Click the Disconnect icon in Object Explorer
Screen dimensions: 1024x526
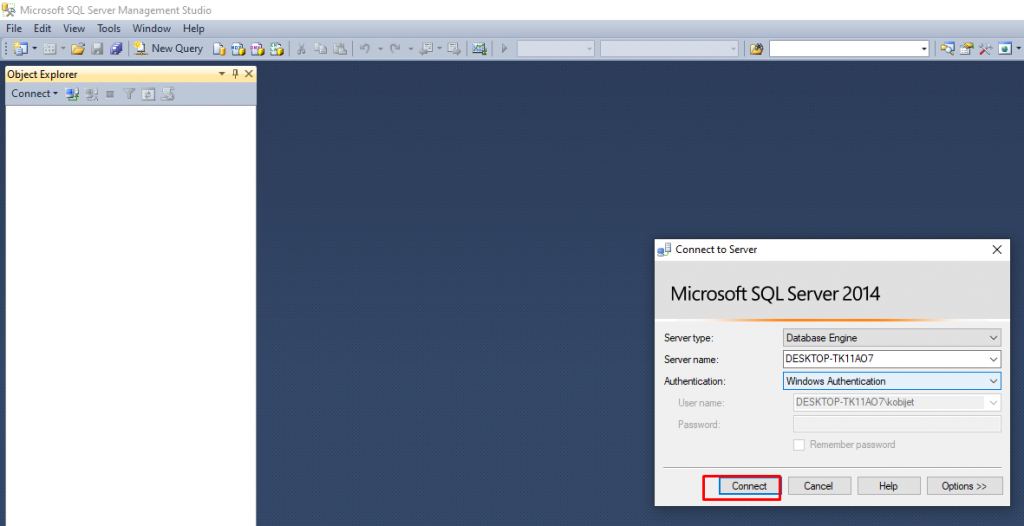91,94
